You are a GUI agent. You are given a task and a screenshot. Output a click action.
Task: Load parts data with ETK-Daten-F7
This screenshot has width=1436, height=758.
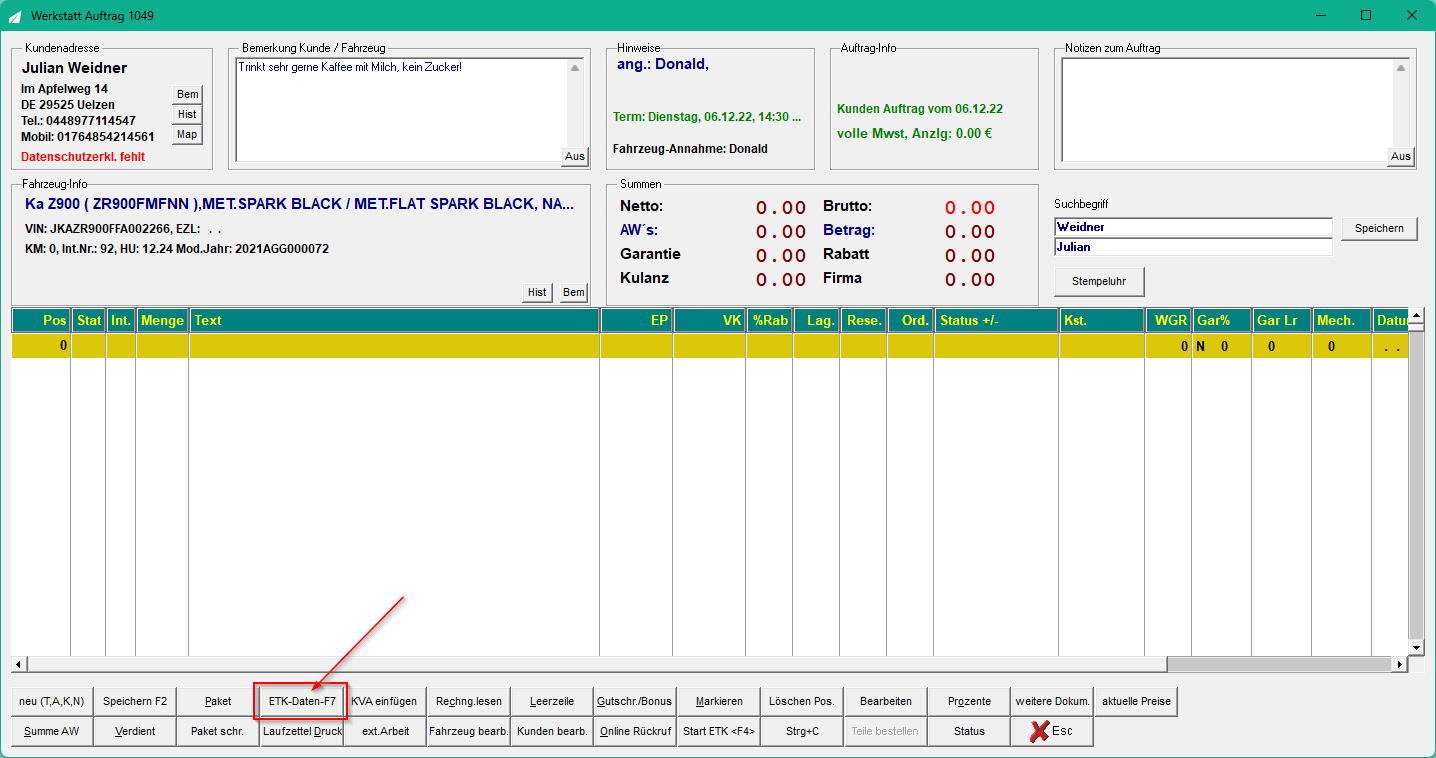point(302,701)
